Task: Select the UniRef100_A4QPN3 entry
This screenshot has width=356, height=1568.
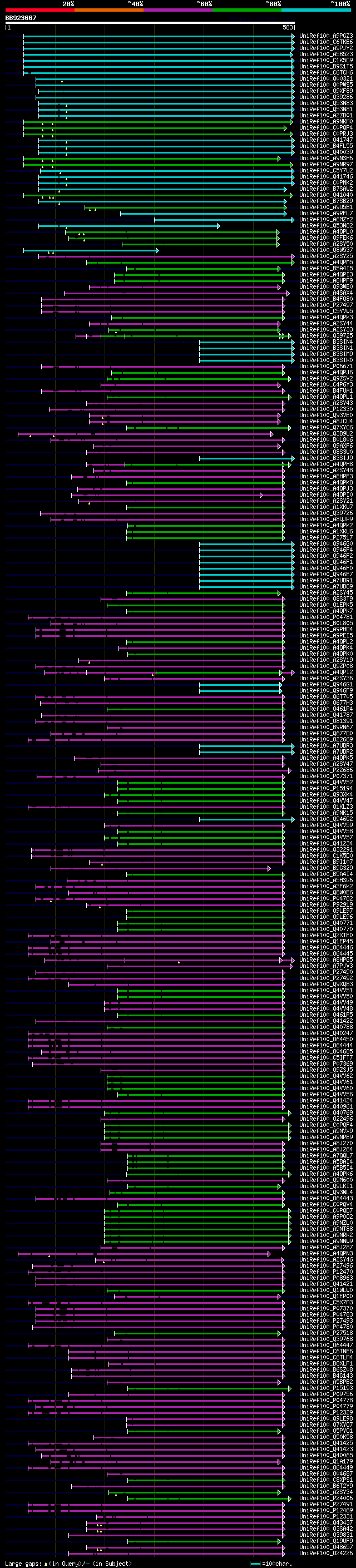Action: pos(326,1254)
